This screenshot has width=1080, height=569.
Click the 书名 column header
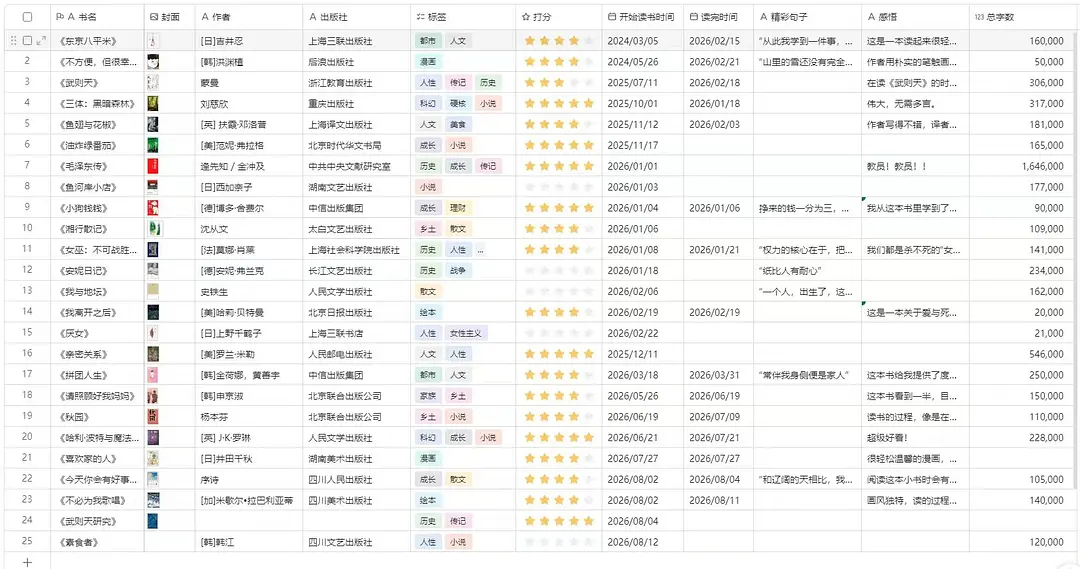pos(97,17)
